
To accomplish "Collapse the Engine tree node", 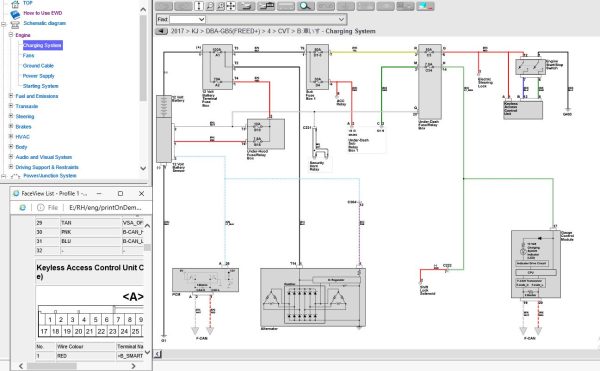I will [11, 34].
